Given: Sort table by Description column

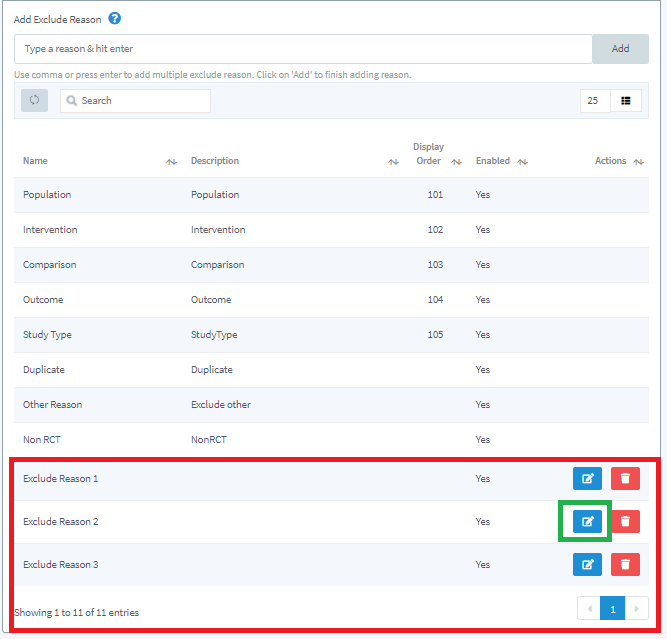Looking at the screenshot, I should click(x=393, y=162).
